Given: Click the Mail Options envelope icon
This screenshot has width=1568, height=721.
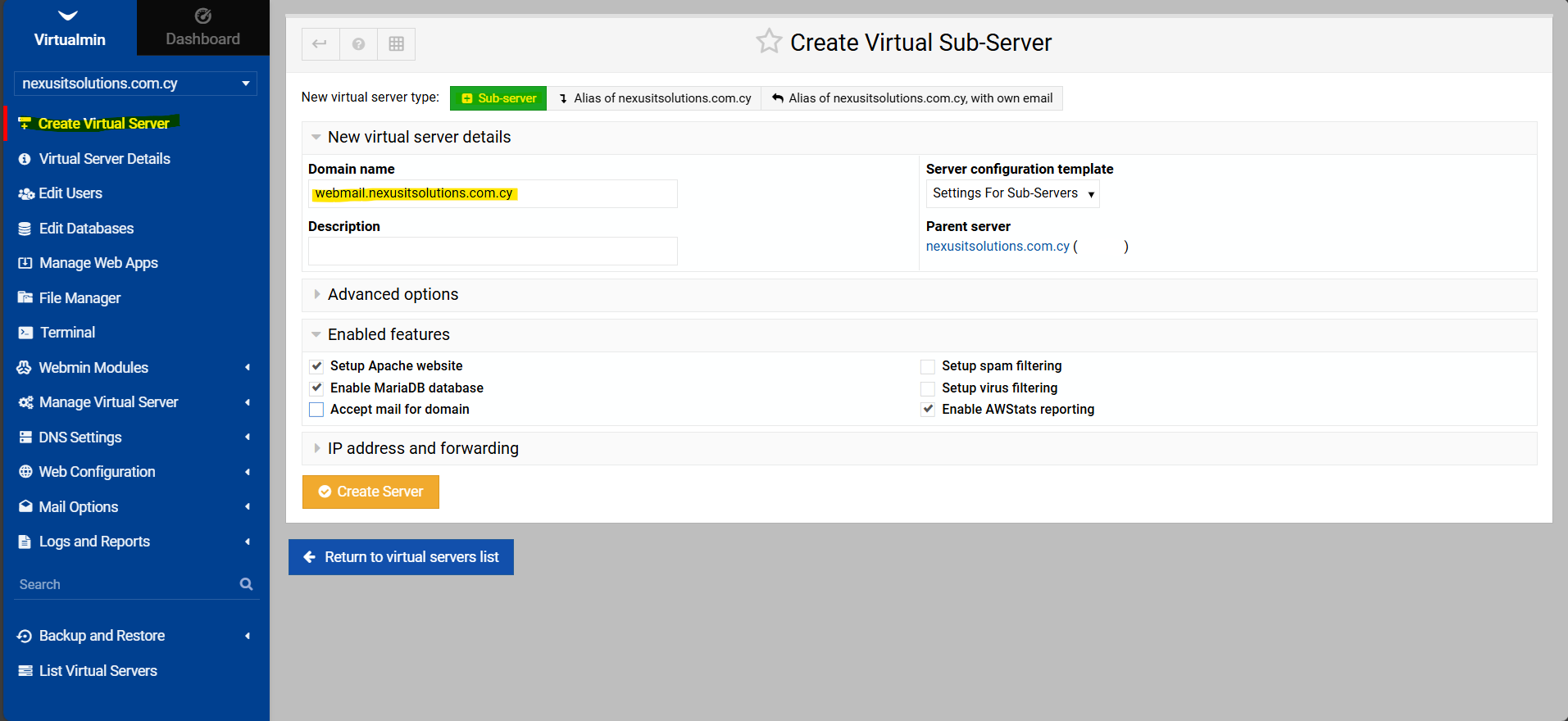Looking at the screenshot, I should click(25, 506).
